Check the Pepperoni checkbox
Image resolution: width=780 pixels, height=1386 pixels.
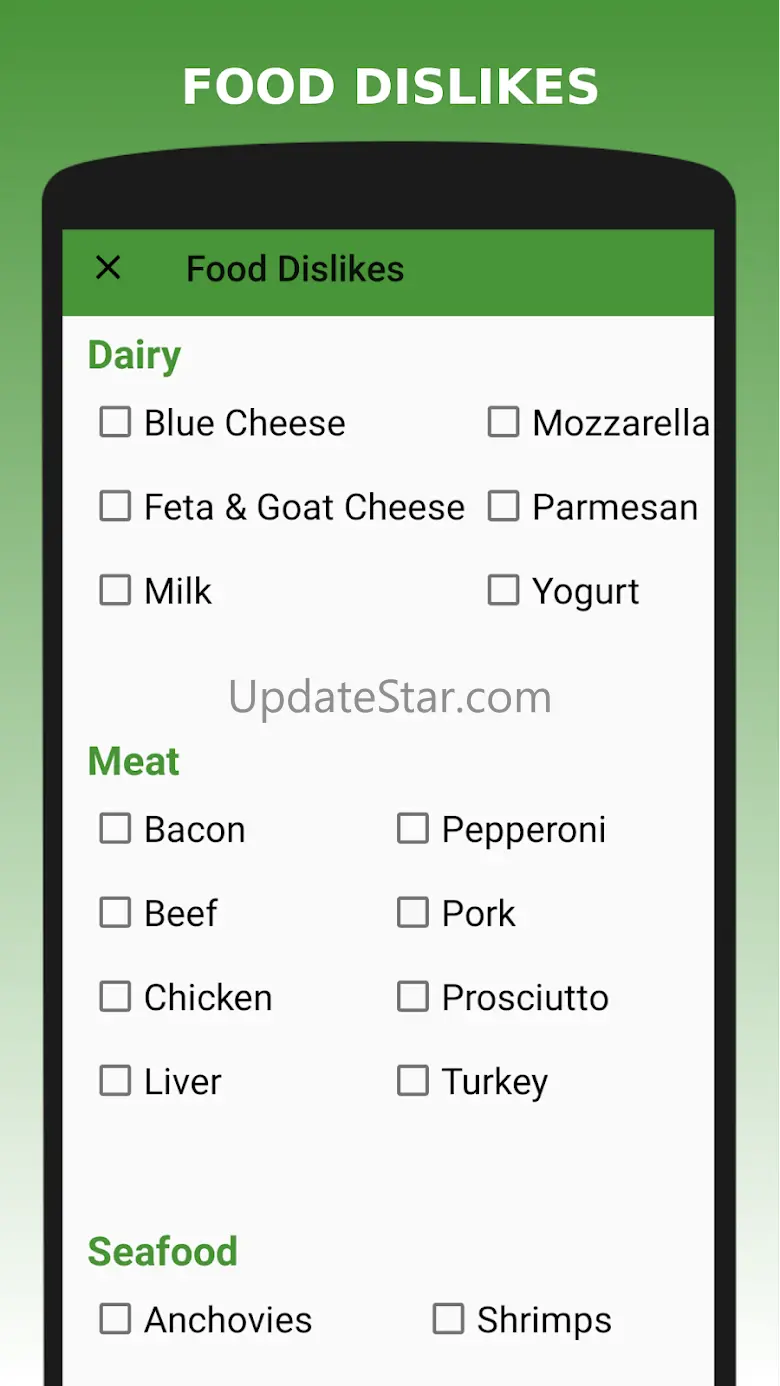413,829
